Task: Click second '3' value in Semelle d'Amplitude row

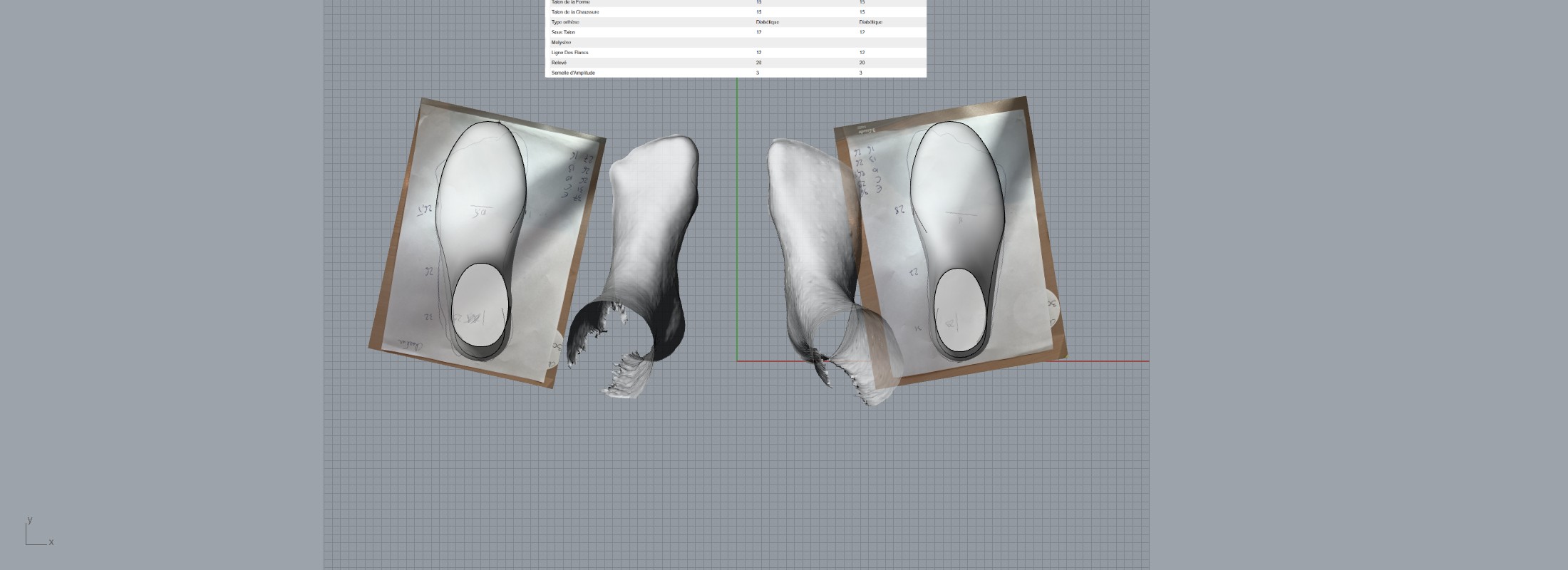Action: tap(861, 73)
